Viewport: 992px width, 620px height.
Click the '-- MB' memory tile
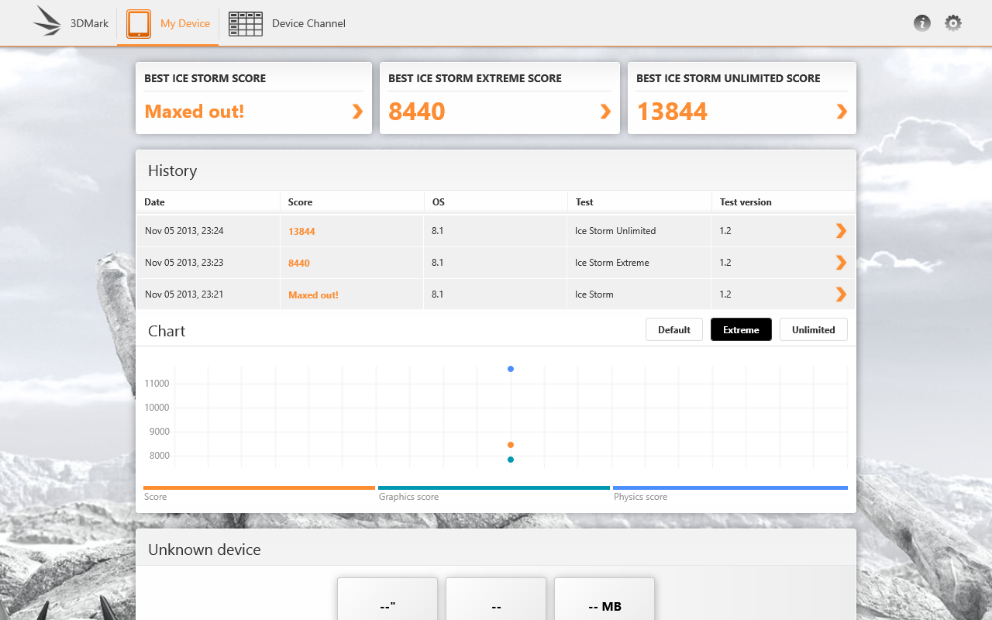point(604,598)
